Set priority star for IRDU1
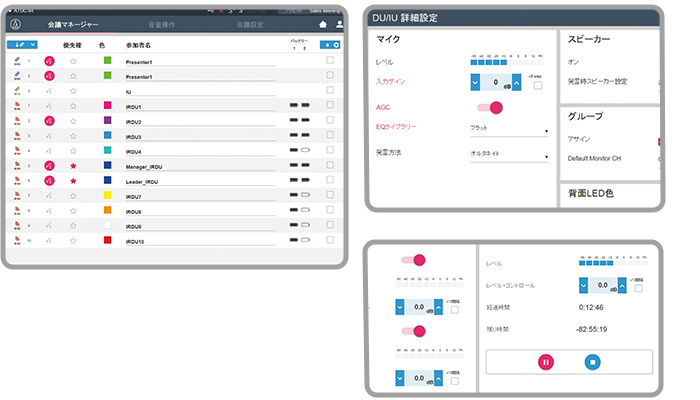Image resolution: width=700 pixels, height=400 pixels. point(73,106)
